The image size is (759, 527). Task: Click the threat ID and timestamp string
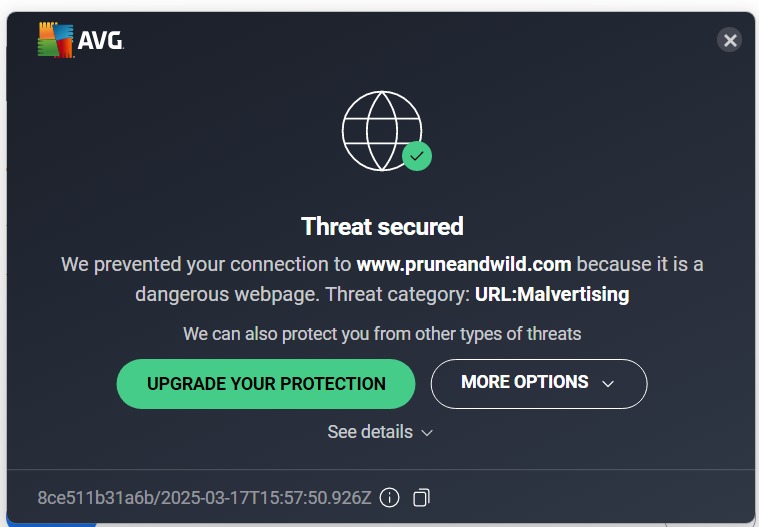pyautogui.click(x=204, y=497)
